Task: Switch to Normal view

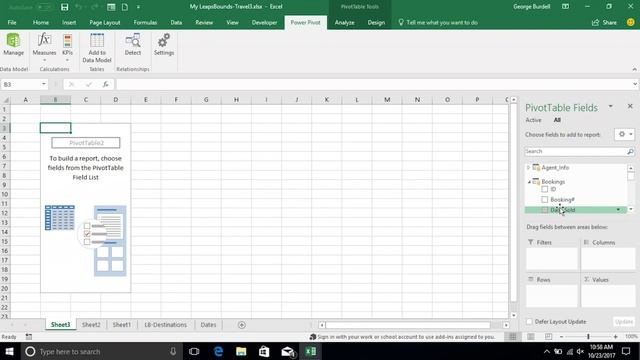Action: click(513, 336)
